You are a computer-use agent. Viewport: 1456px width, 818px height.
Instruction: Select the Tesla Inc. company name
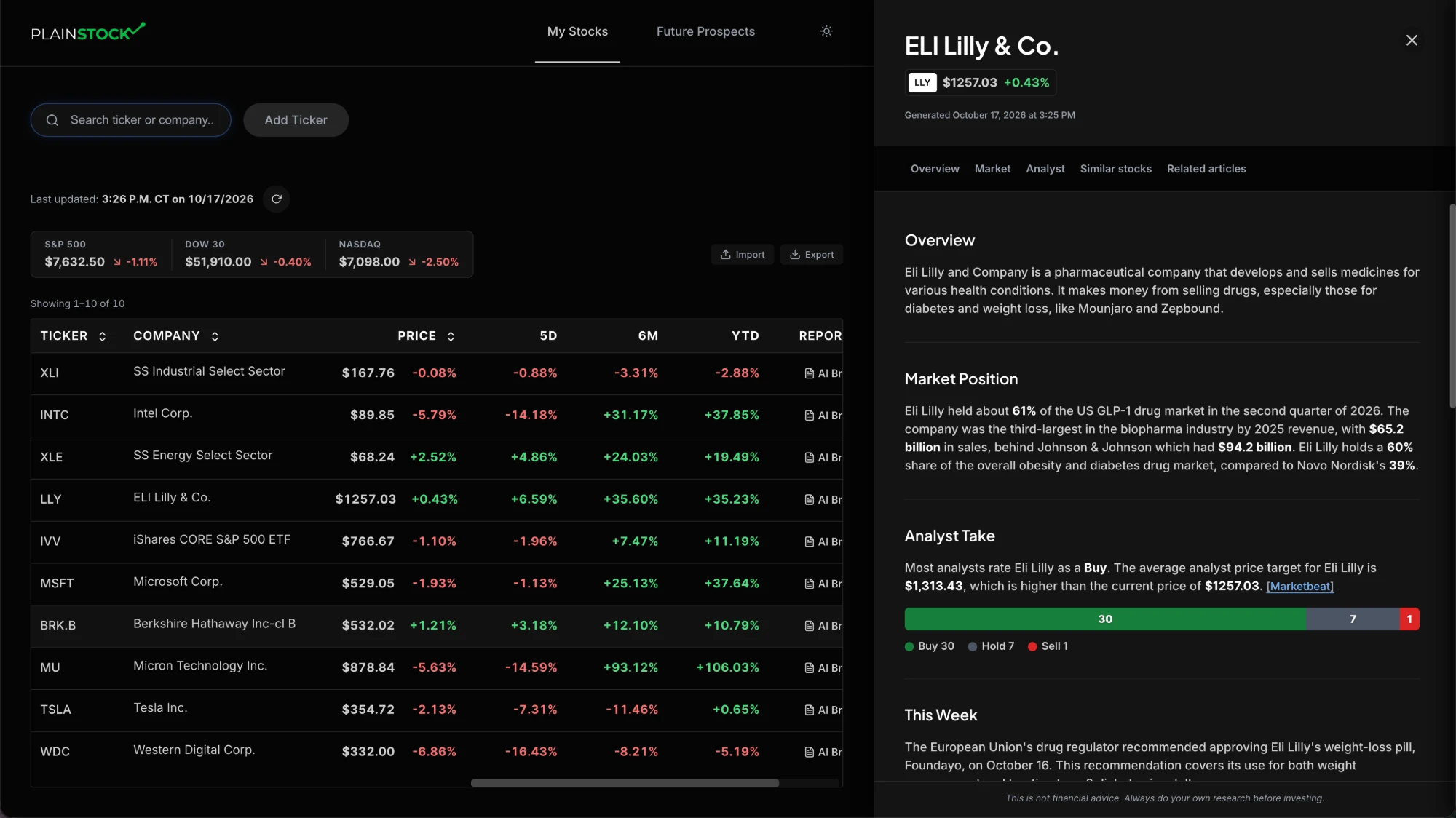click(x=160, y=708)
